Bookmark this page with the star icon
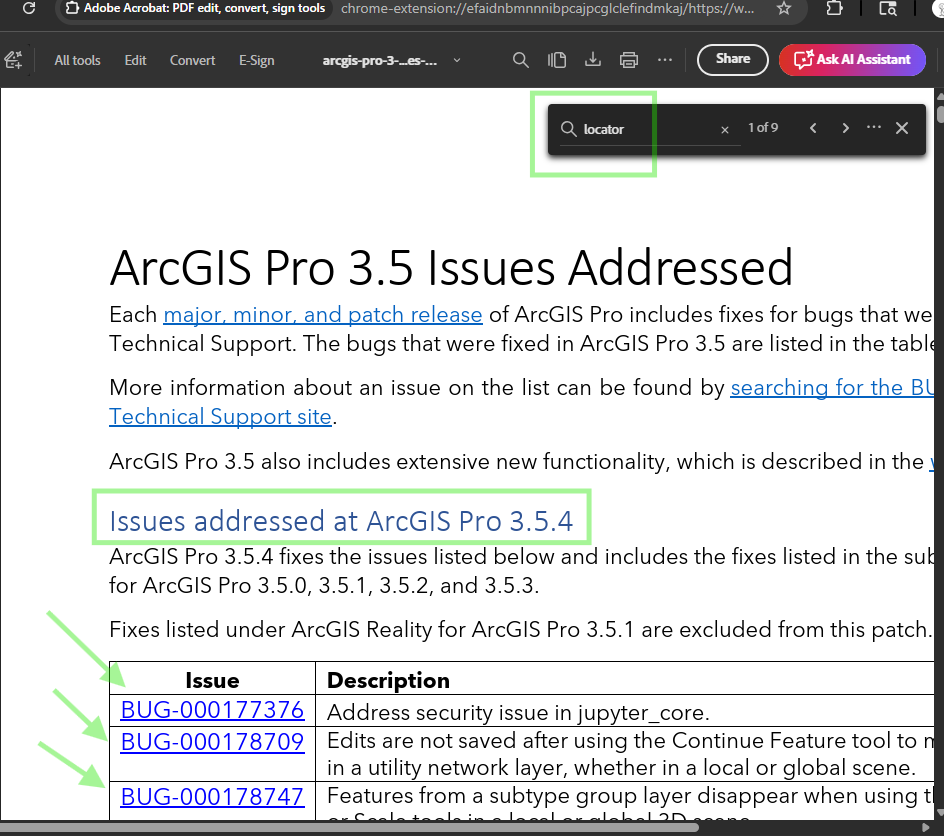Screen dimensions: 944x836 pos(784,9)
